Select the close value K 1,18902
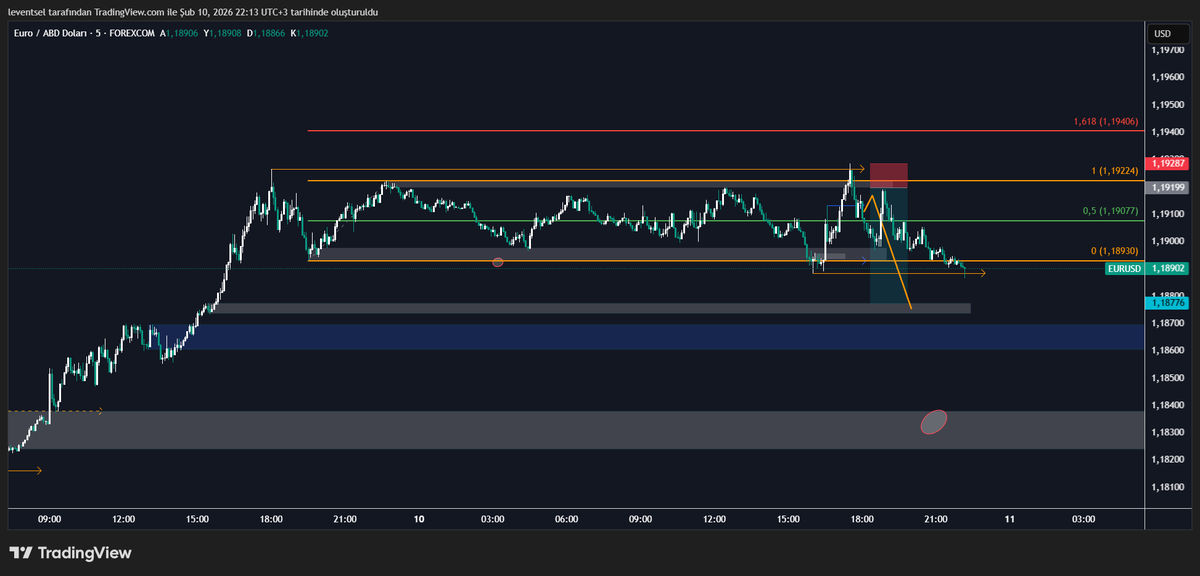The image size is (1200, 576). pyautogui.click(x=309, y=33)
